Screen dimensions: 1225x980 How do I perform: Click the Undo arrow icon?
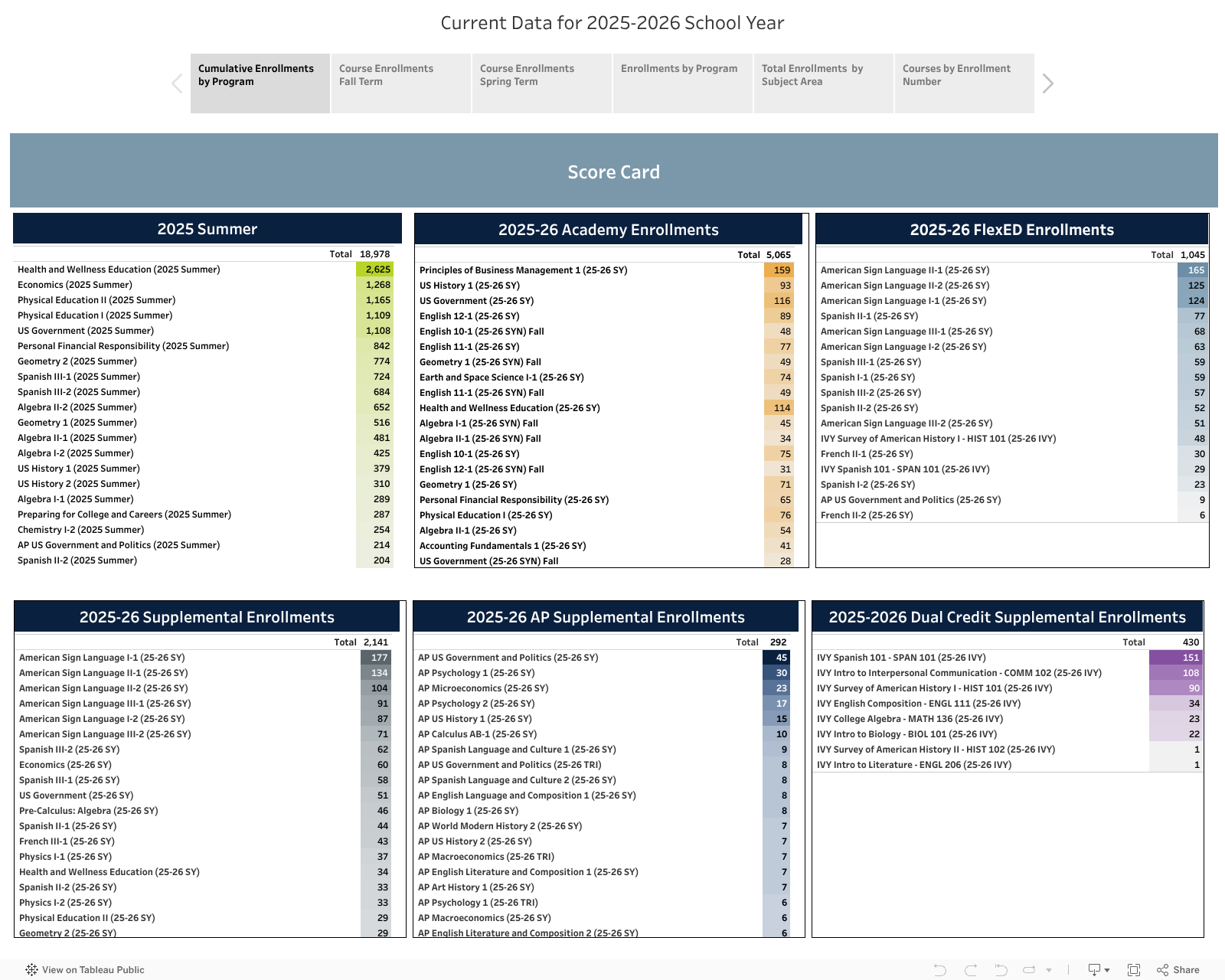tap(940, 970)
